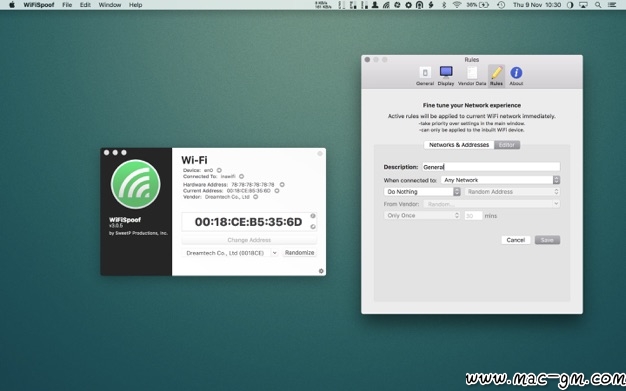626x391 pixels.
Task: Click the green WiFiSpoof logo icon
Action: click(136, 184)
